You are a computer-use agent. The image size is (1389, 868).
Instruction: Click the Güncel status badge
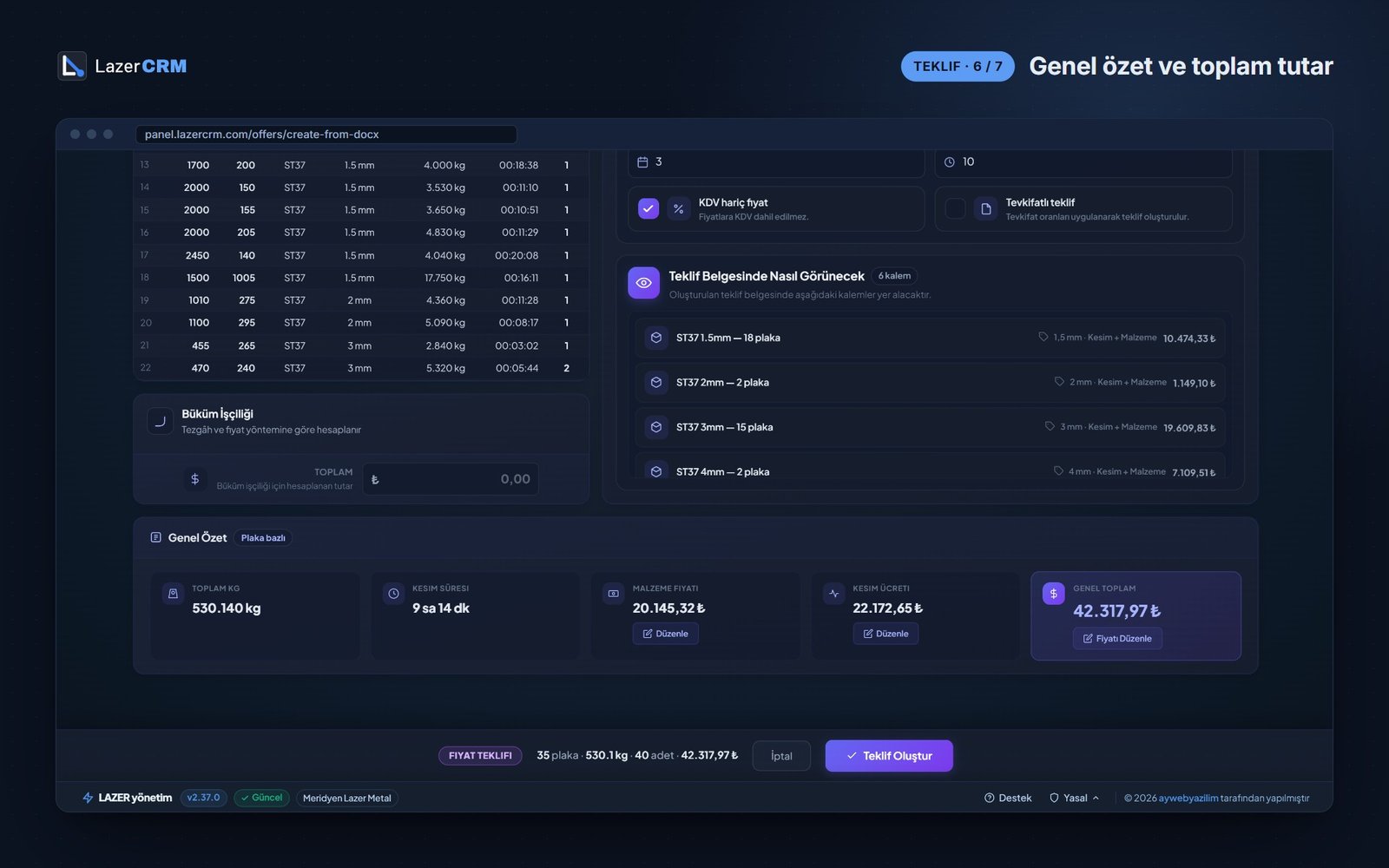(261, 798)
